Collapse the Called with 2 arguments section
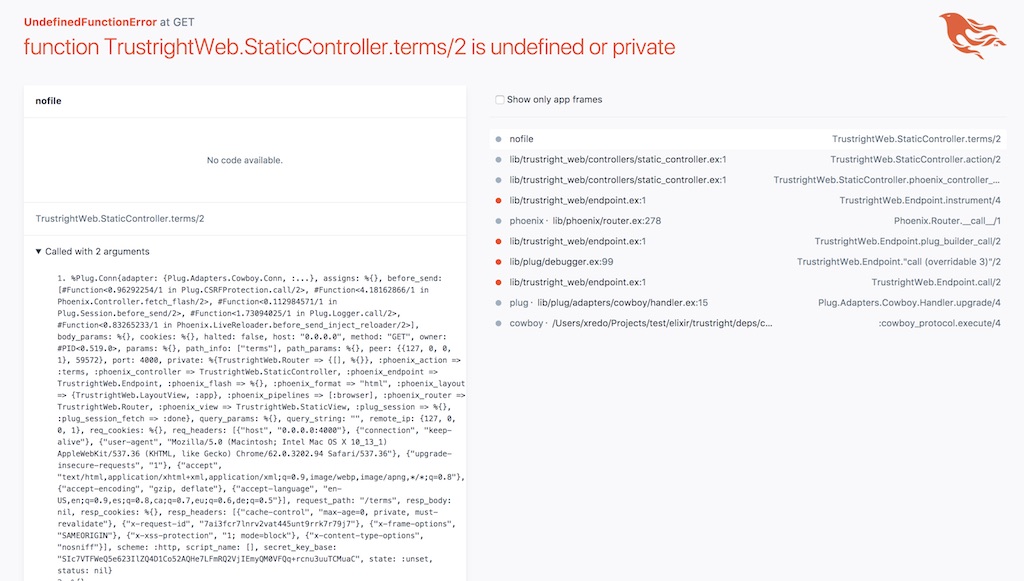Viewport: 1024px width, 581px height. 92,251
